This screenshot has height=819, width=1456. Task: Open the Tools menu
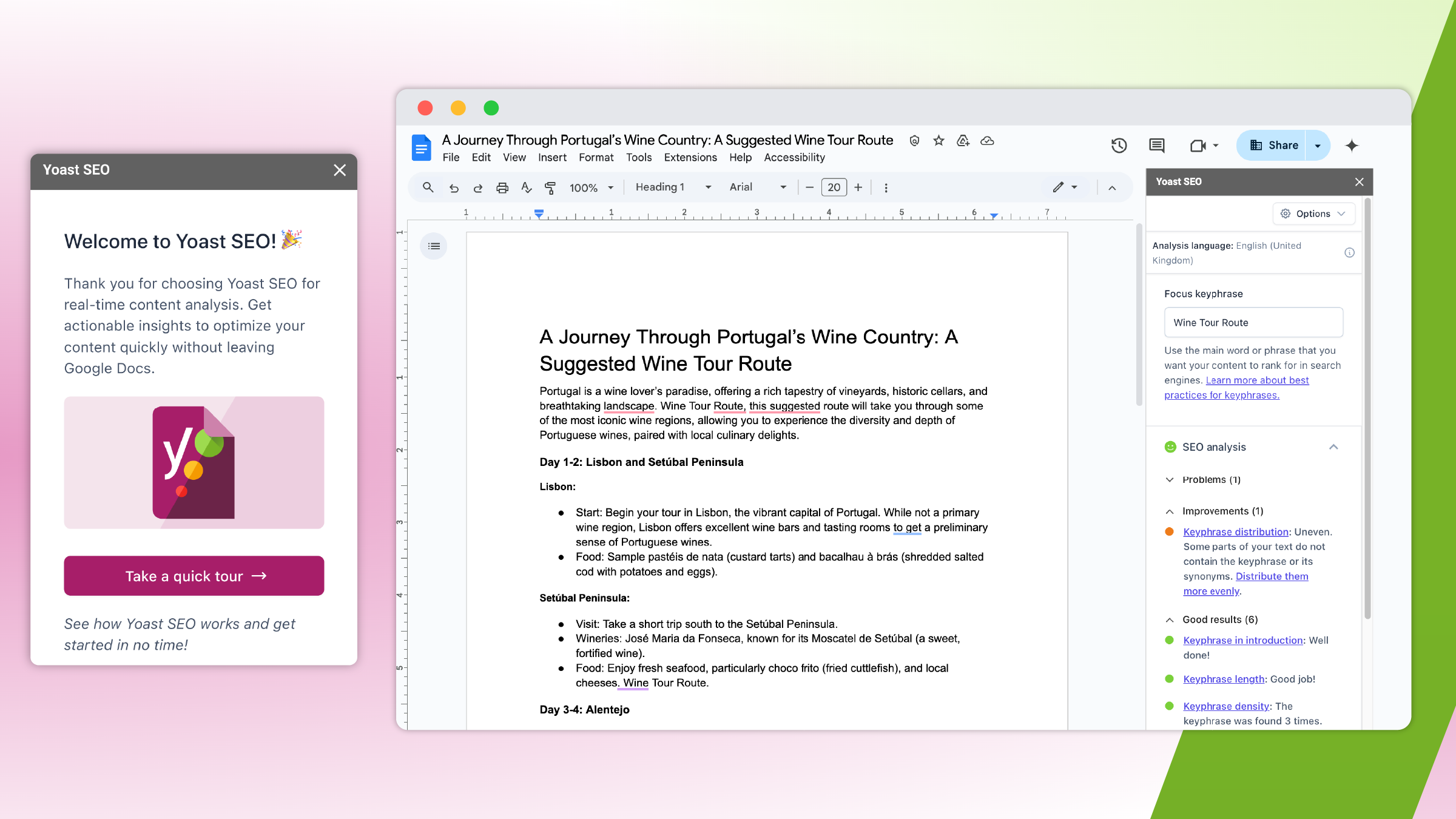639,158
